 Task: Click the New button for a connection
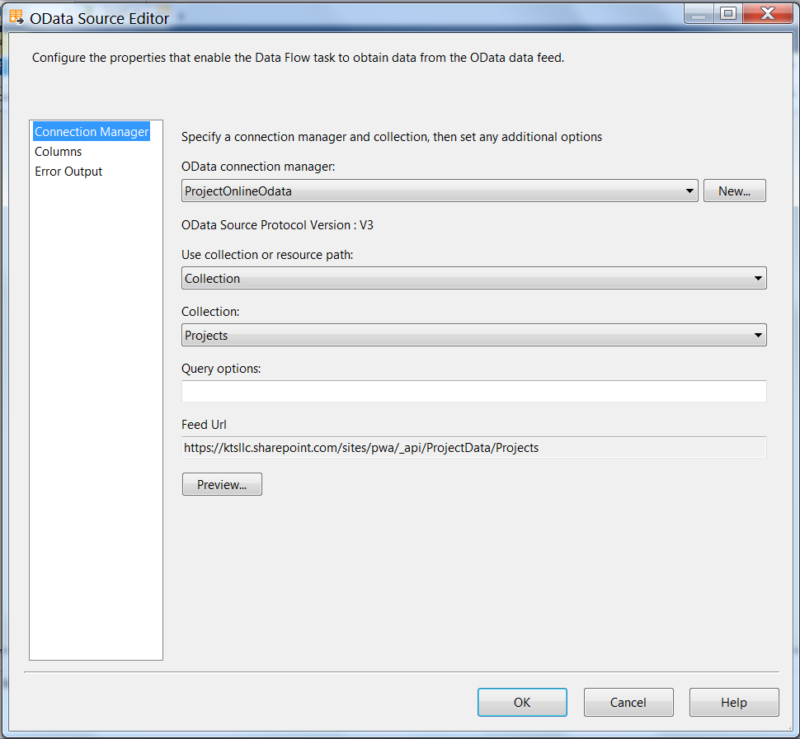(x=734, y=190)
